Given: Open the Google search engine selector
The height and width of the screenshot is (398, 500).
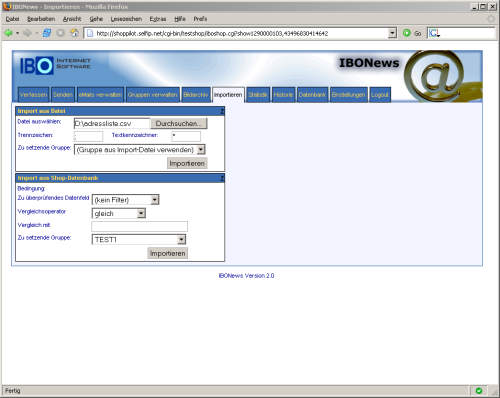Looking at the screenshot, I should pos(434,33).
